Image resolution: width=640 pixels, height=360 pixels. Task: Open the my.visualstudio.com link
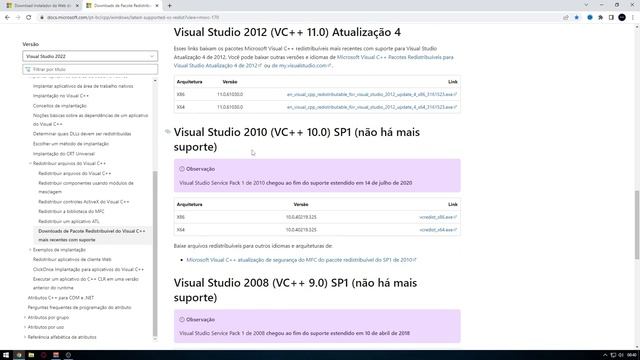(x=301, y=66)
